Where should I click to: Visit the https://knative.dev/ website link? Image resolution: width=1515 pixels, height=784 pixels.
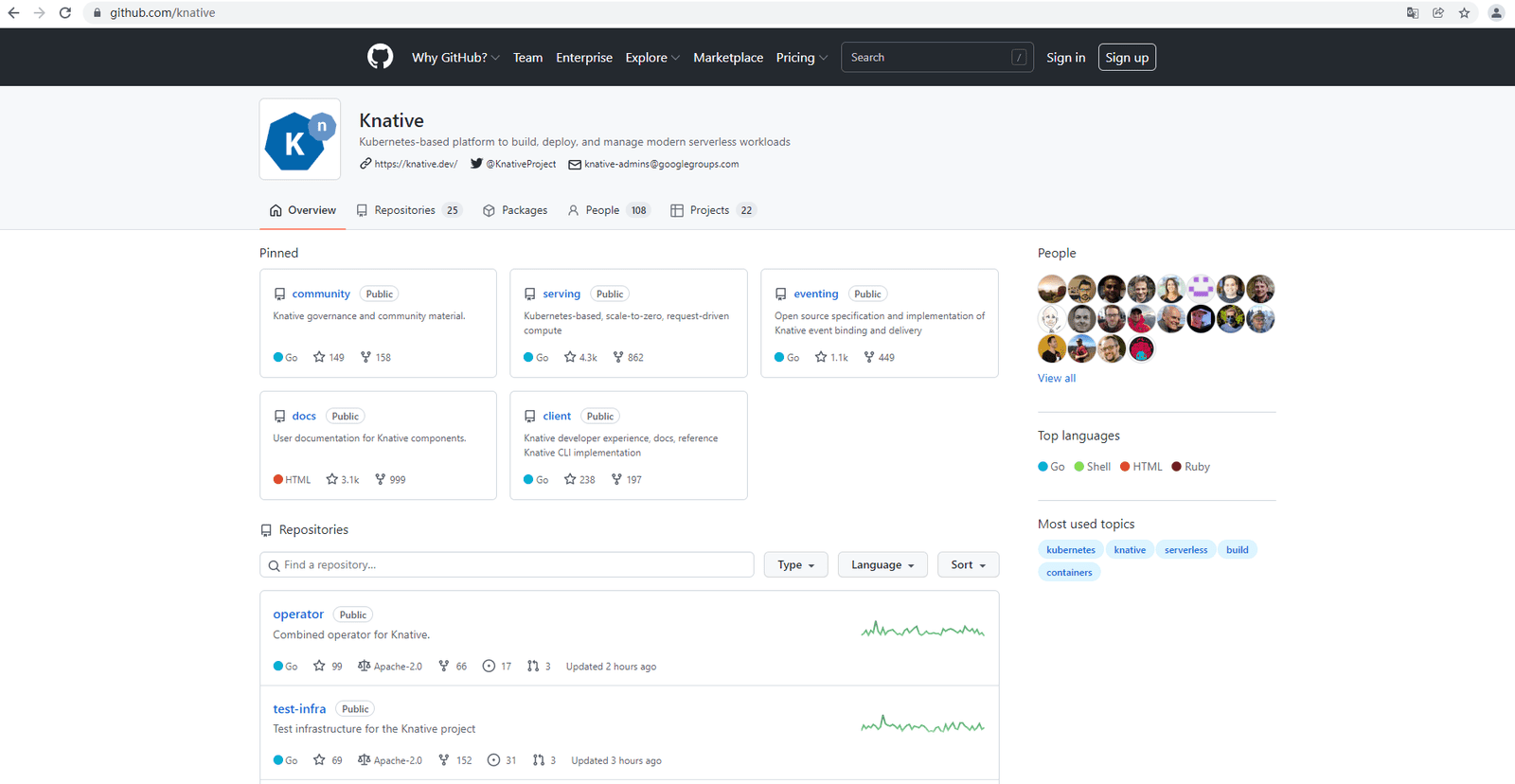coord(416,164)
